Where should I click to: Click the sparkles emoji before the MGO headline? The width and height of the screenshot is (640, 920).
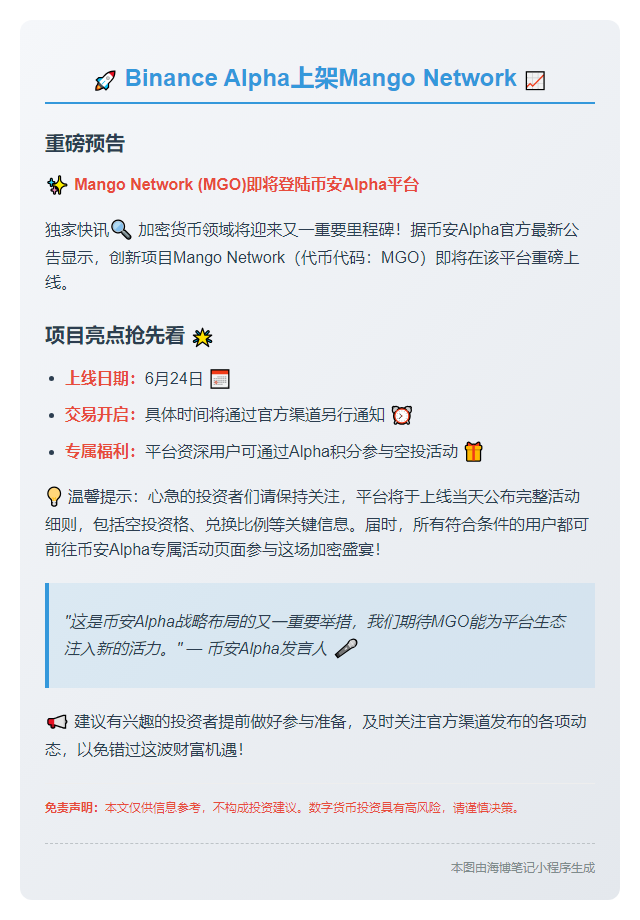(x=57, y=185)
